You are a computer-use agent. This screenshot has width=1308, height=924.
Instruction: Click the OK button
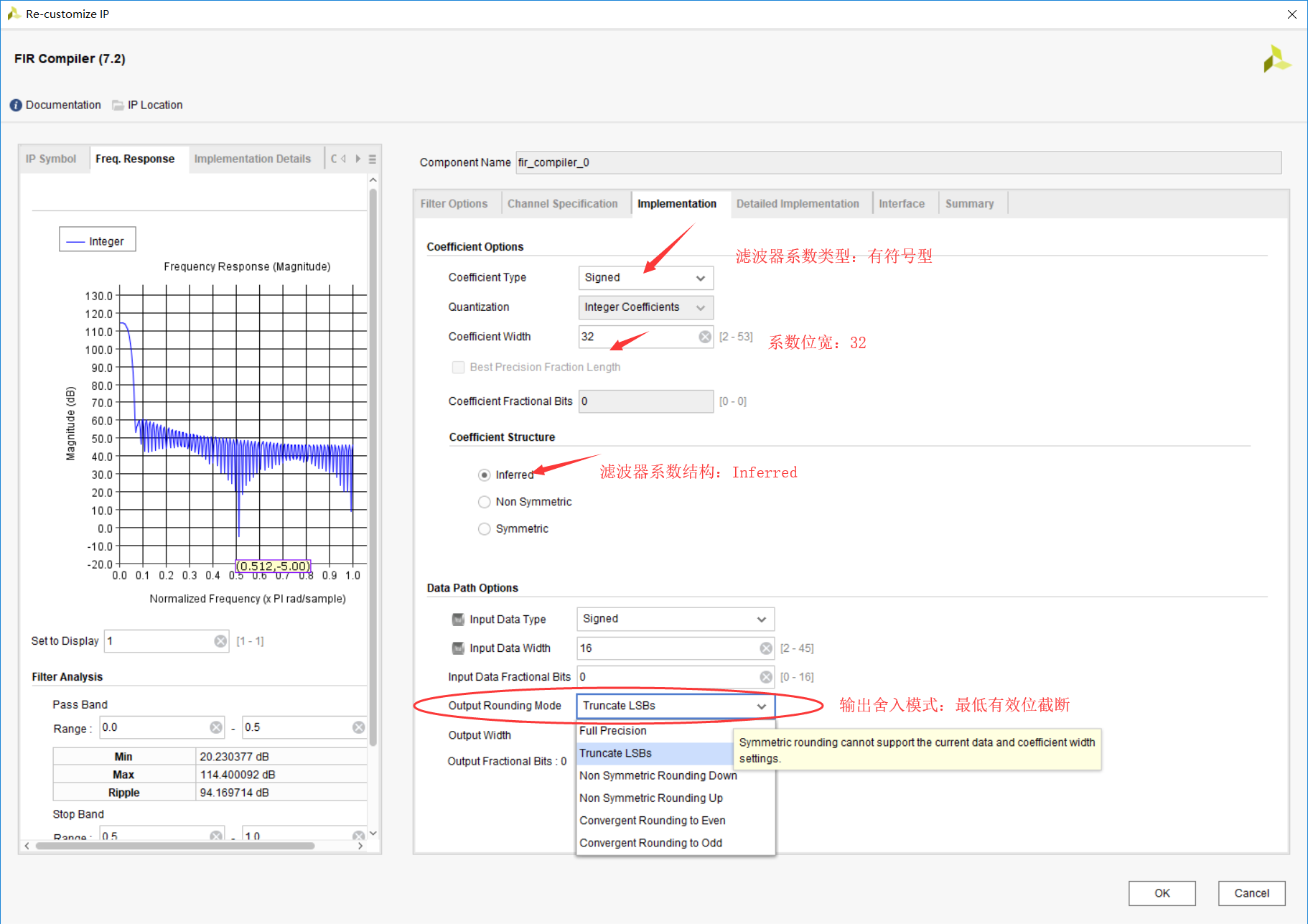[1162, 893]
